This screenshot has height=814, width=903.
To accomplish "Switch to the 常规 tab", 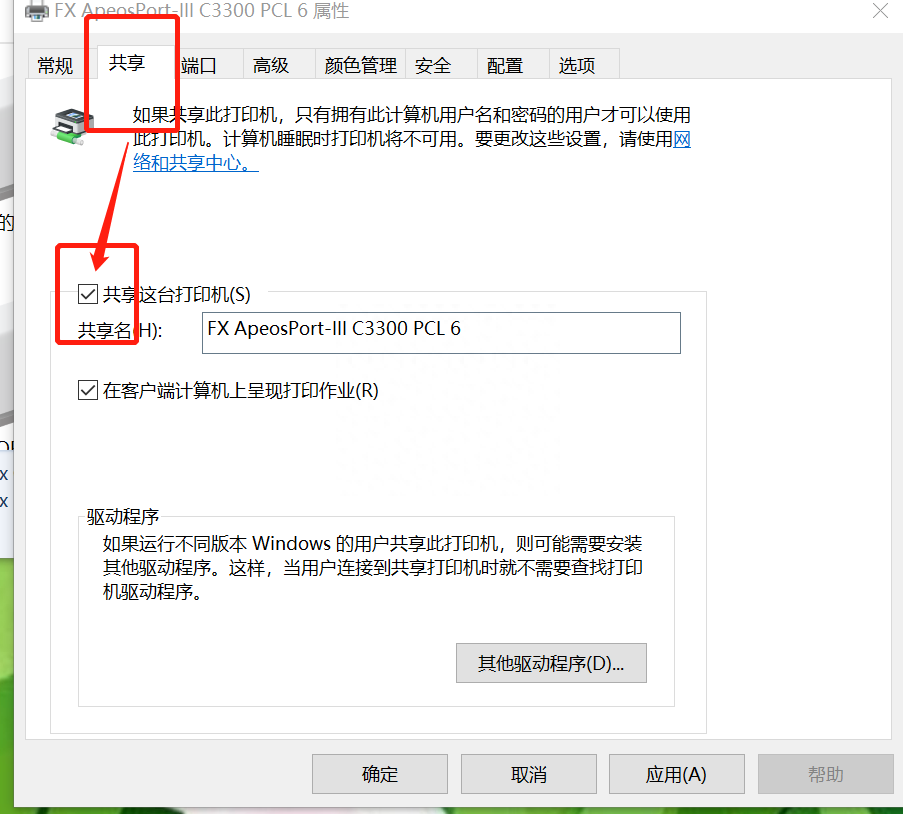I will [55, 66].
